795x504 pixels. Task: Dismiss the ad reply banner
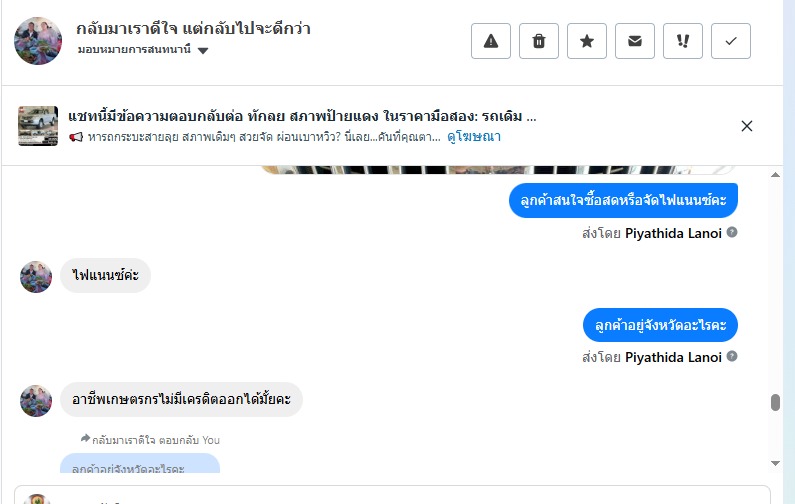tap(747, 126)
